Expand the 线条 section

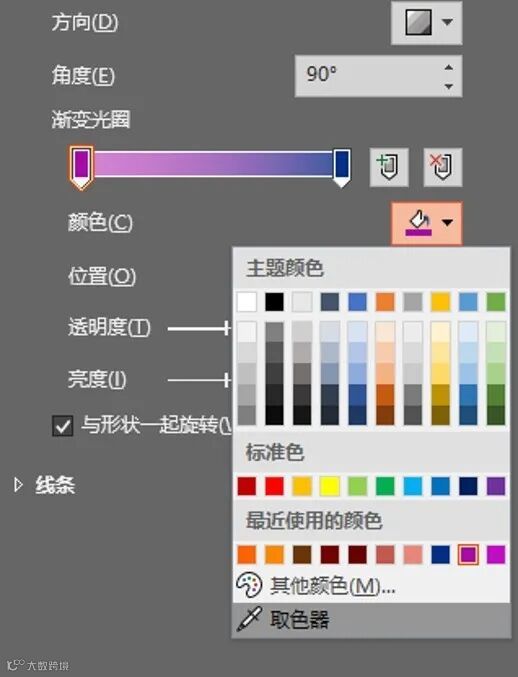click(x=18, y=485)
